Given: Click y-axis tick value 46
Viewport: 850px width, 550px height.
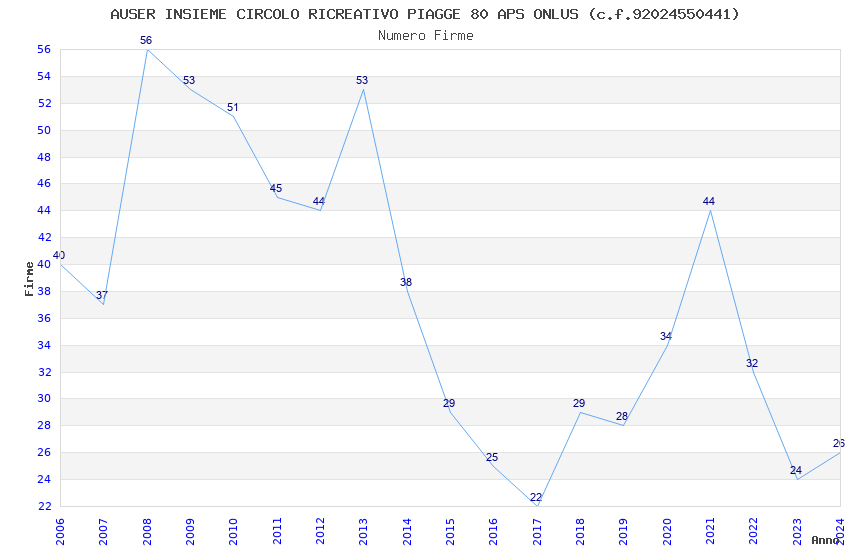Looking at the screenshot, I should coord(44,183).
